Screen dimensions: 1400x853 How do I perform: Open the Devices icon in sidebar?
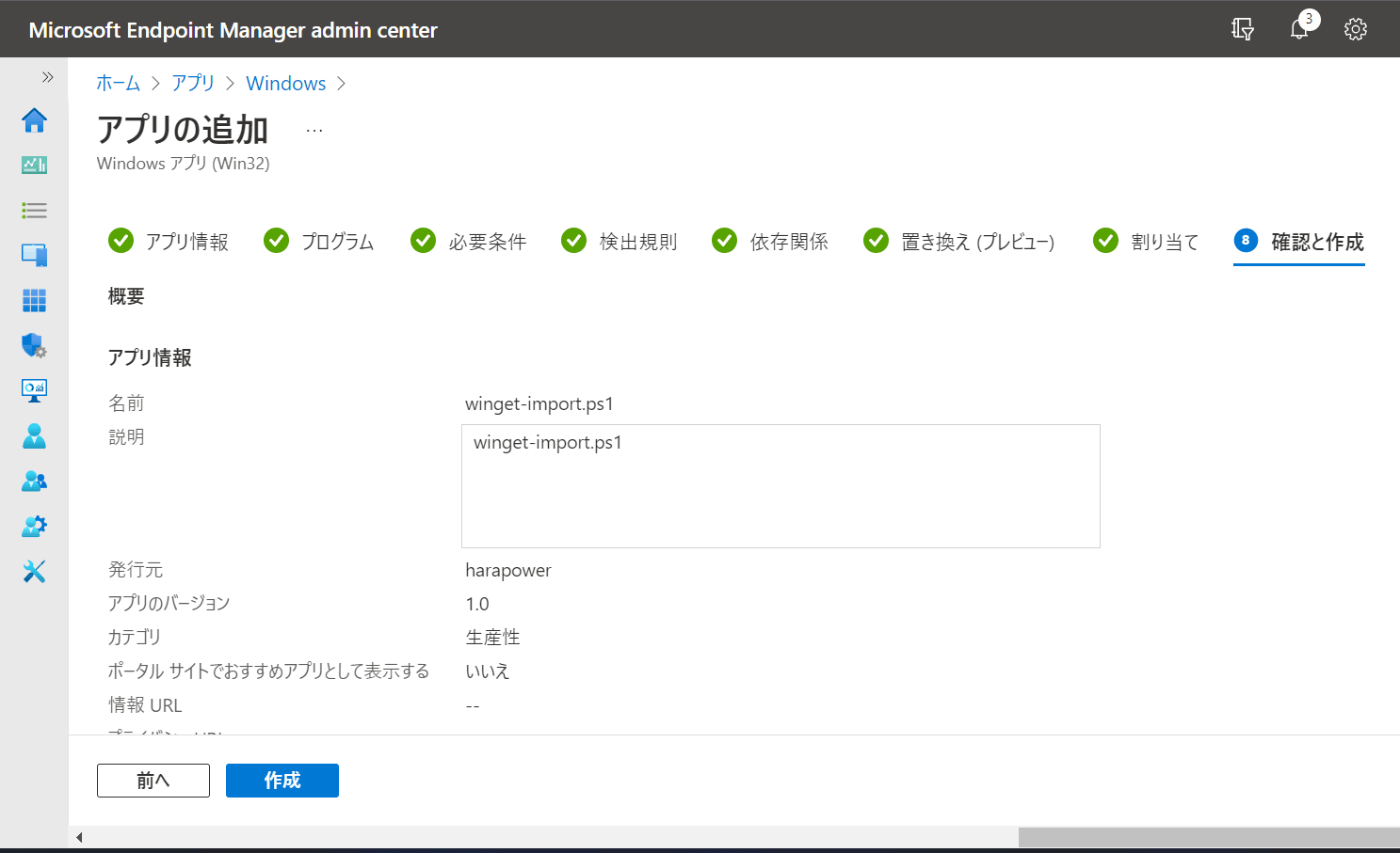point(34,255)
